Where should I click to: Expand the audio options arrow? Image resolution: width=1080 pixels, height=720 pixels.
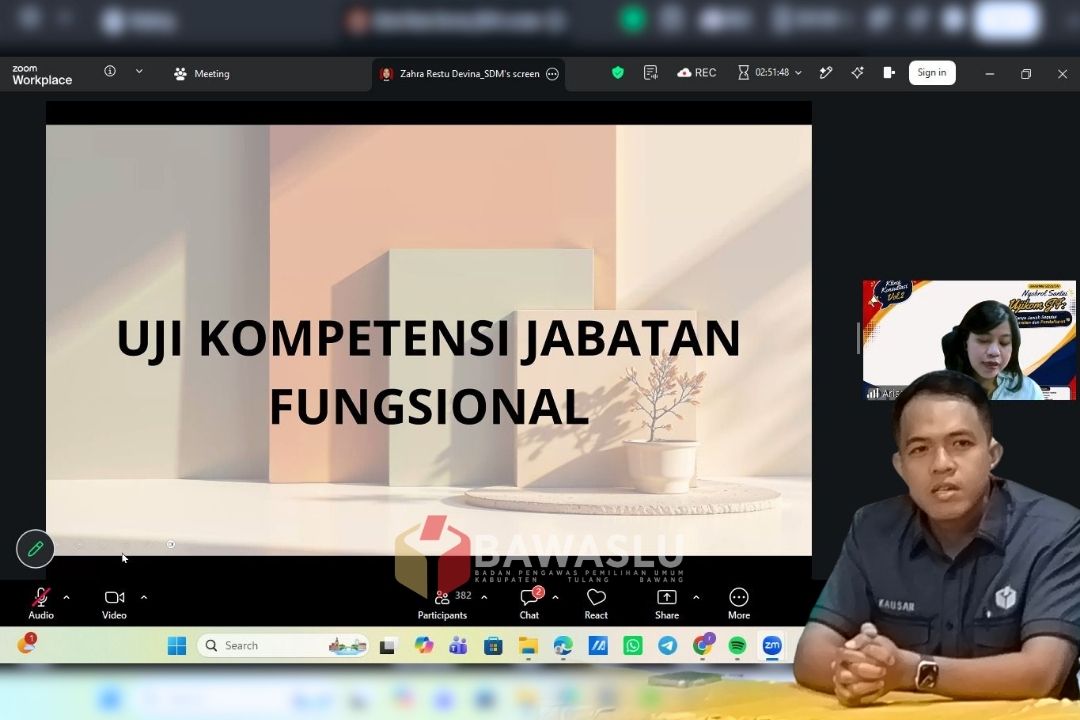pos(67,597)
